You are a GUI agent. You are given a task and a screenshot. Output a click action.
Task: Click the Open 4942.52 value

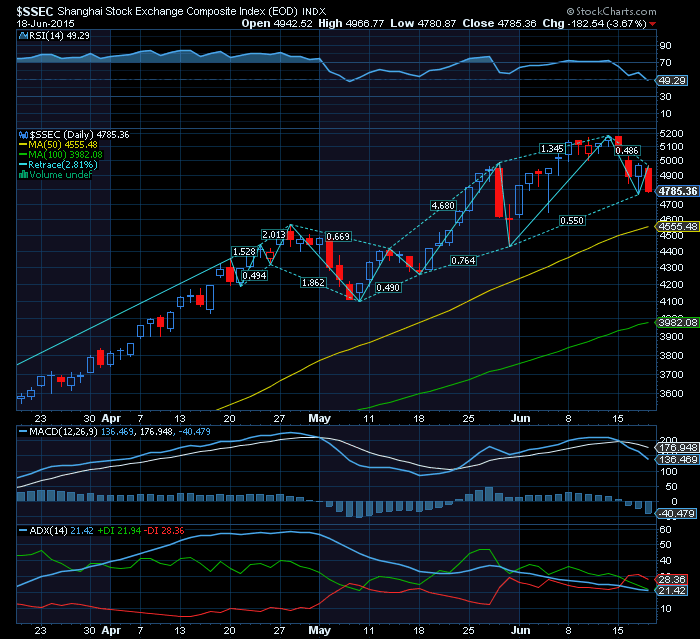pos(277,24)
